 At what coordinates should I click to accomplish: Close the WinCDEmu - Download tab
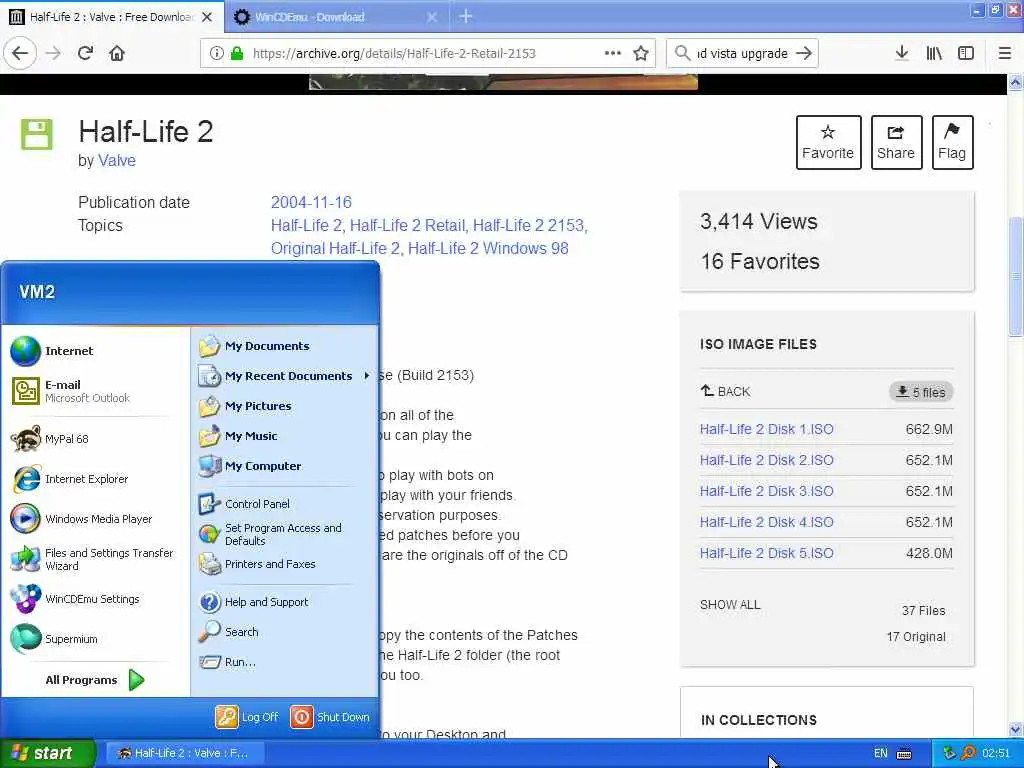(432, 17)
